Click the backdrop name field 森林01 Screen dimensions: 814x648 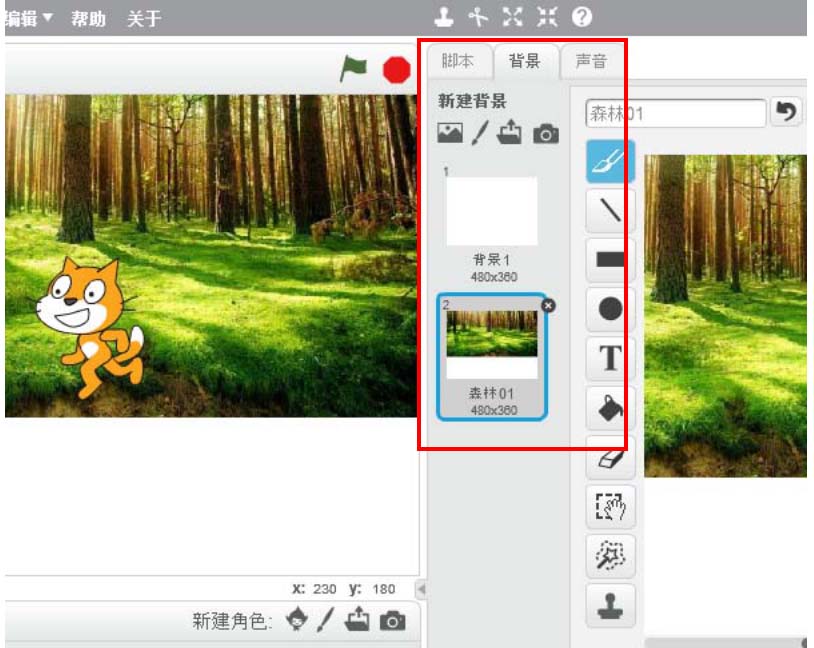pos(675,113)
